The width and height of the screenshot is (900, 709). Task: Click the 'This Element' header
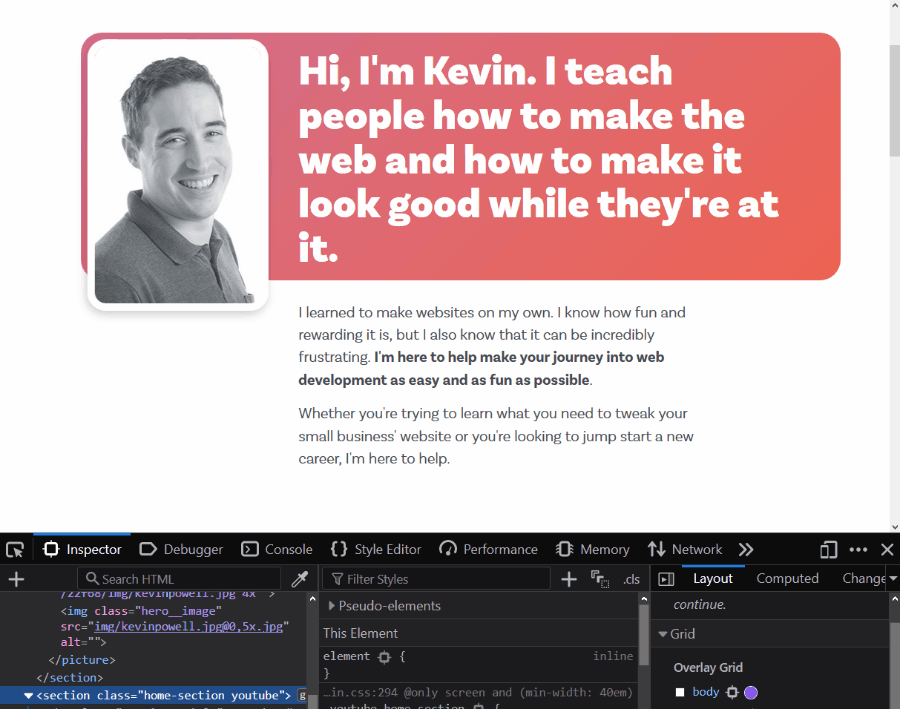[x=360, y=633]
